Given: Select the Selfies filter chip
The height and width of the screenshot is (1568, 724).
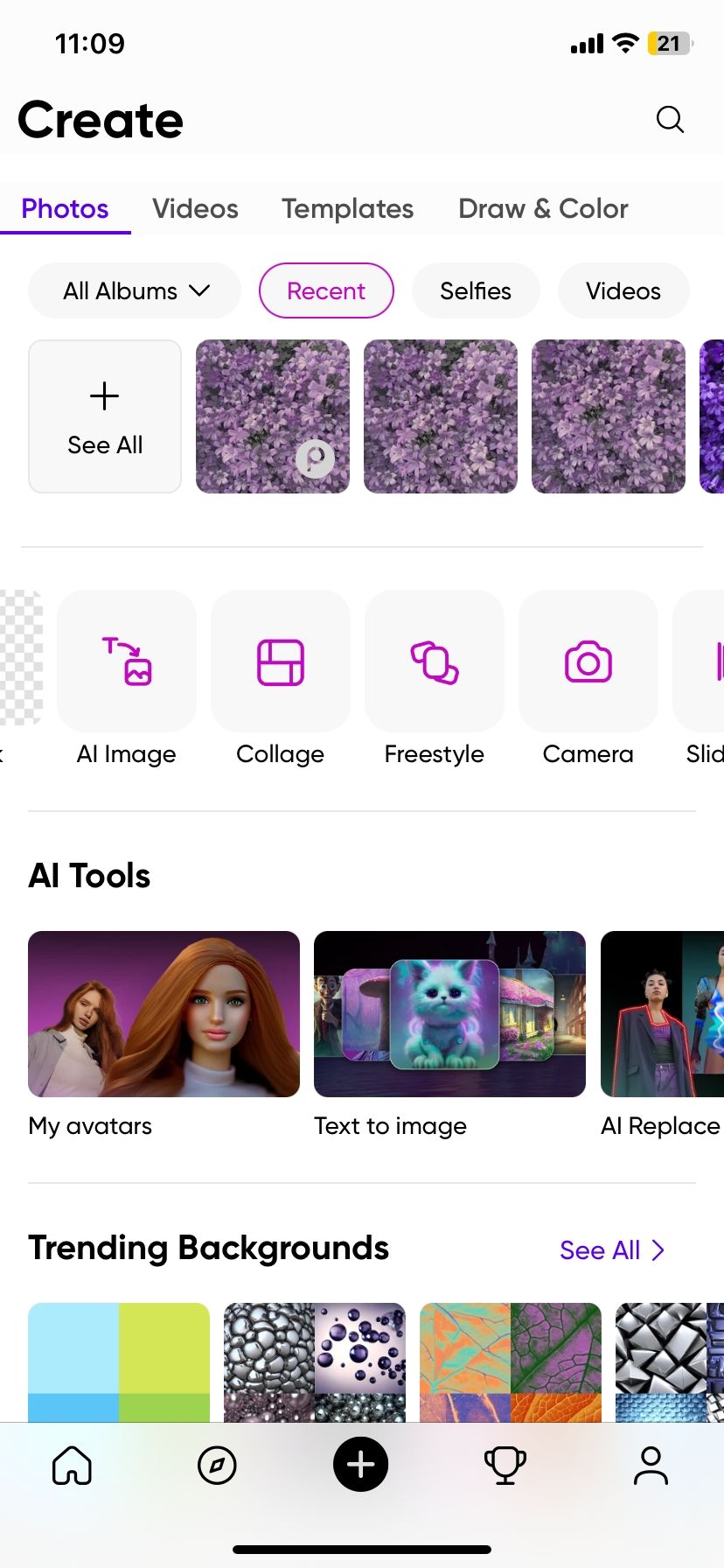Looking at the screenshot, I should pos(476,290).
